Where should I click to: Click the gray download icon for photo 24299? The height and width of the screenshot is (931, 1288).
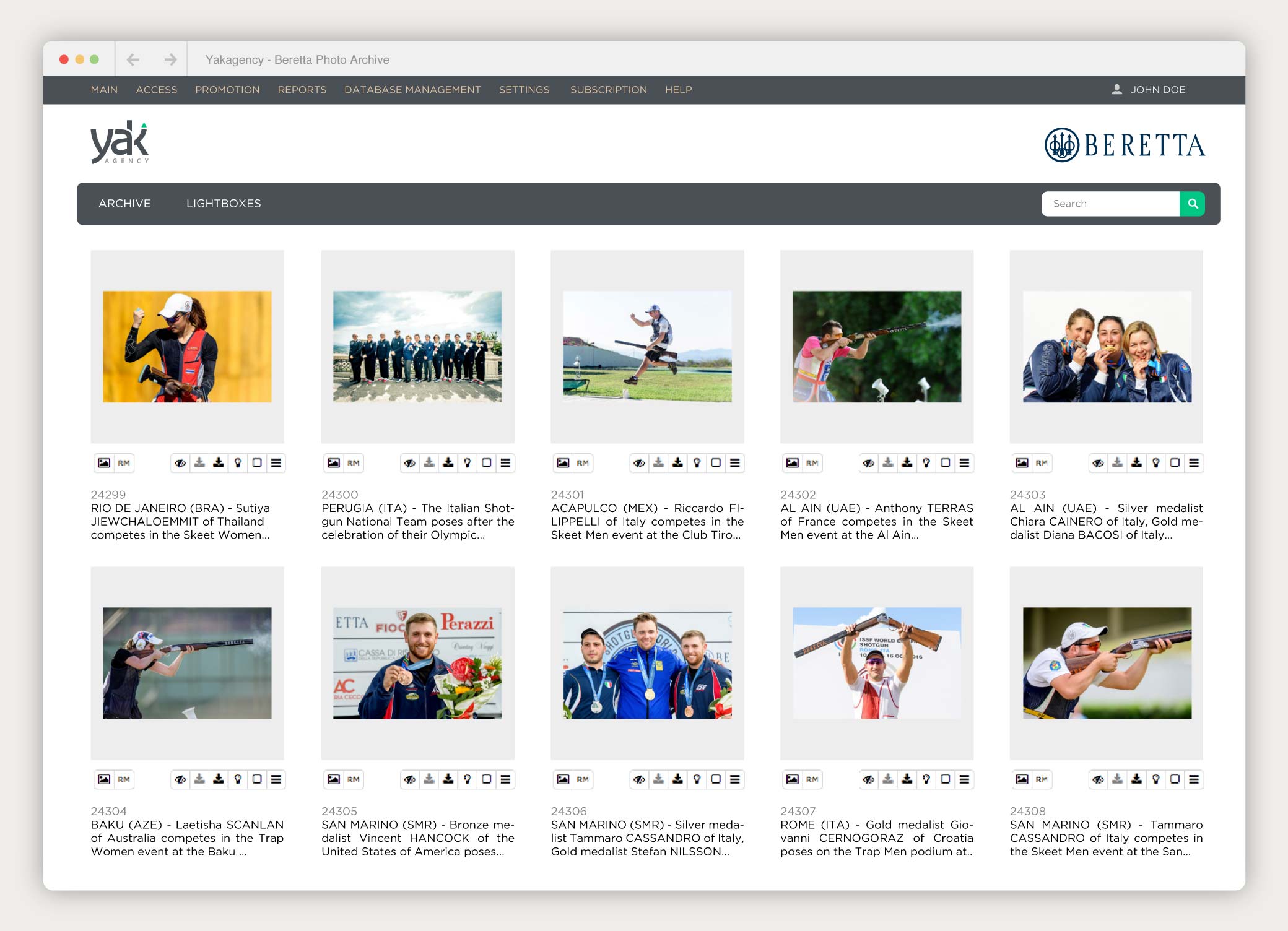coord(199,463)
